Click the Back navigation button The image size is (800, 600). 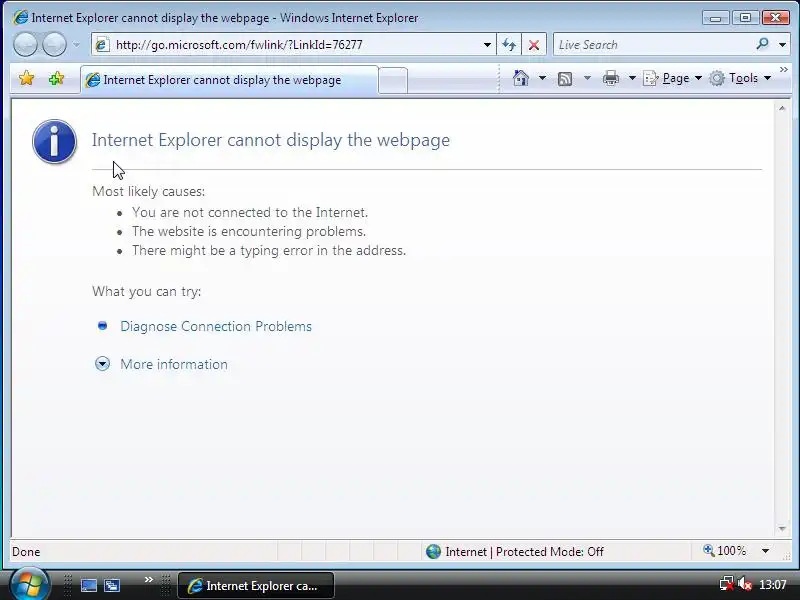pos(26,44)
